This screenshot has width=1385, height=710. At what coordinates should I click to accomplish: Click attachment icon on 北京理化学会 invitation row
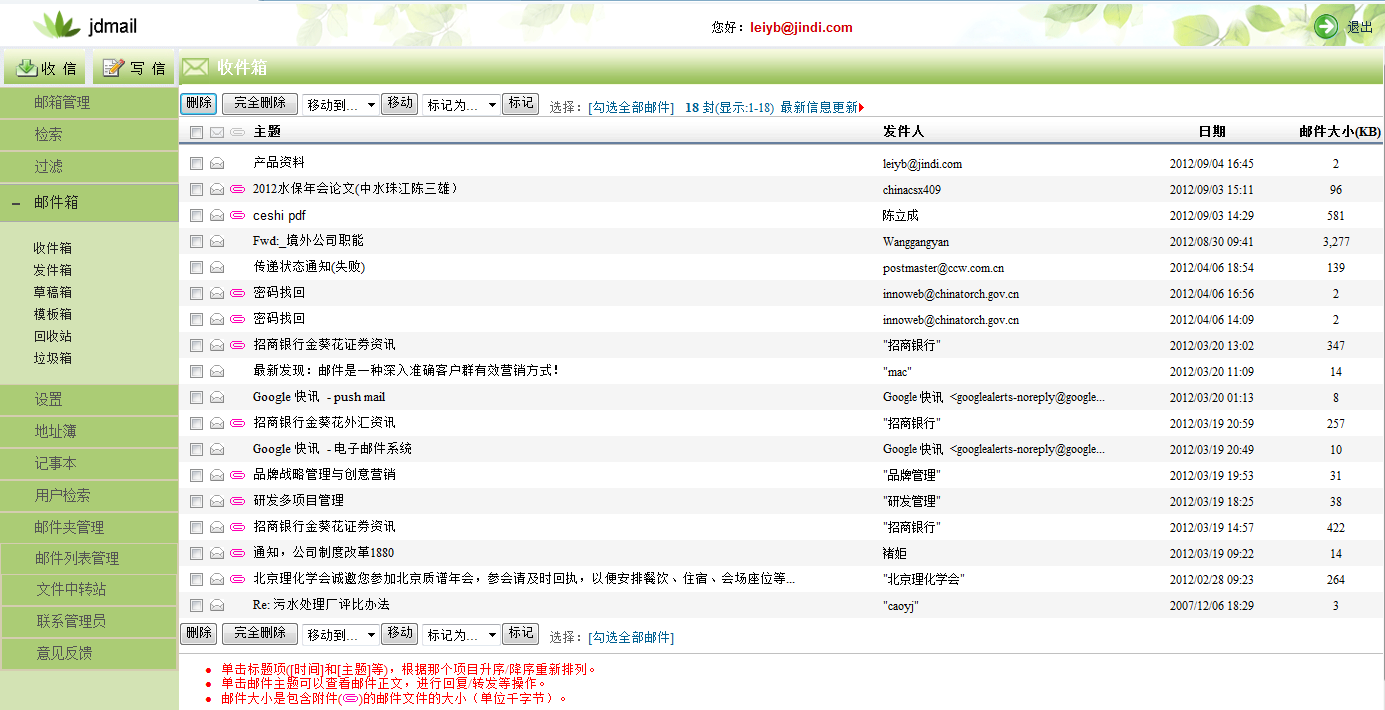pos(237,579)
